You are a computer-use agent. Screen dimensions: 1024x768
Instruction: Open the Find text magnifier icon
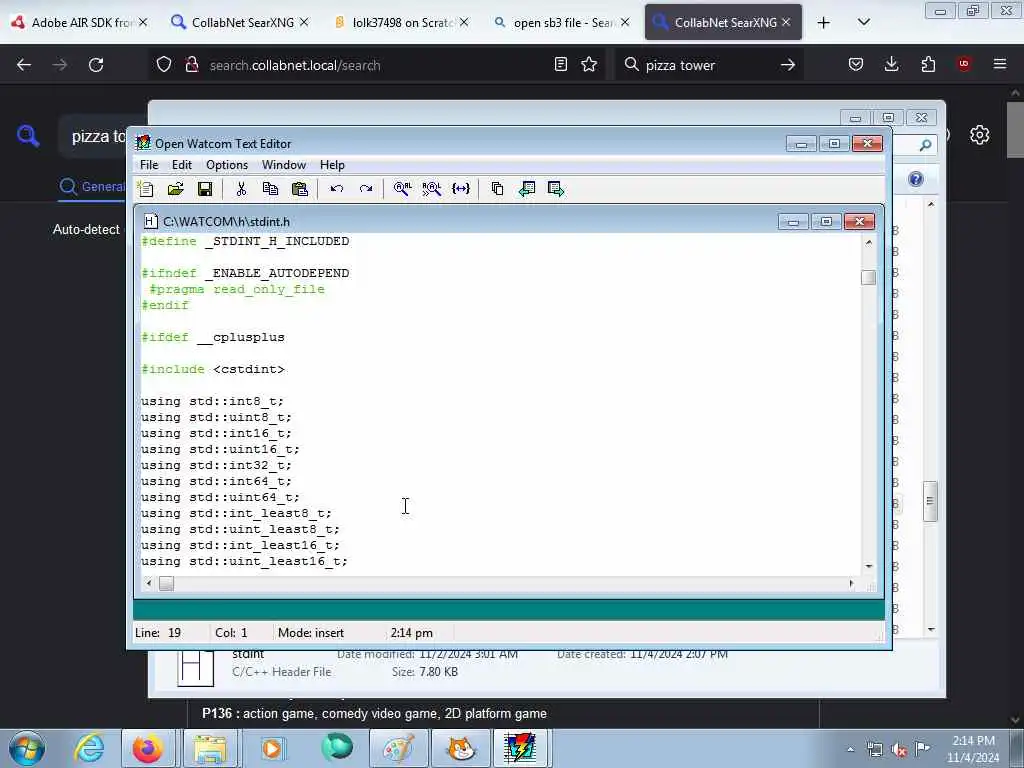pyautogui.click(x=402, y=189)
